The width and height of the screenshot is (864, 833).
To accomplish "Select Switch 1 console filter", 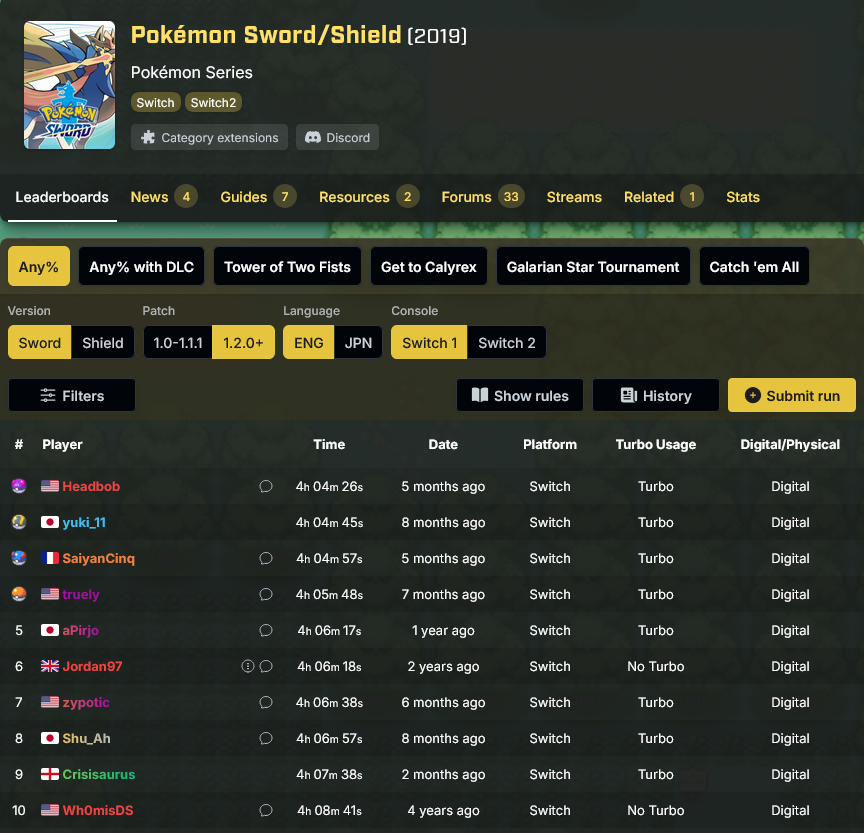I will (429, 342).
